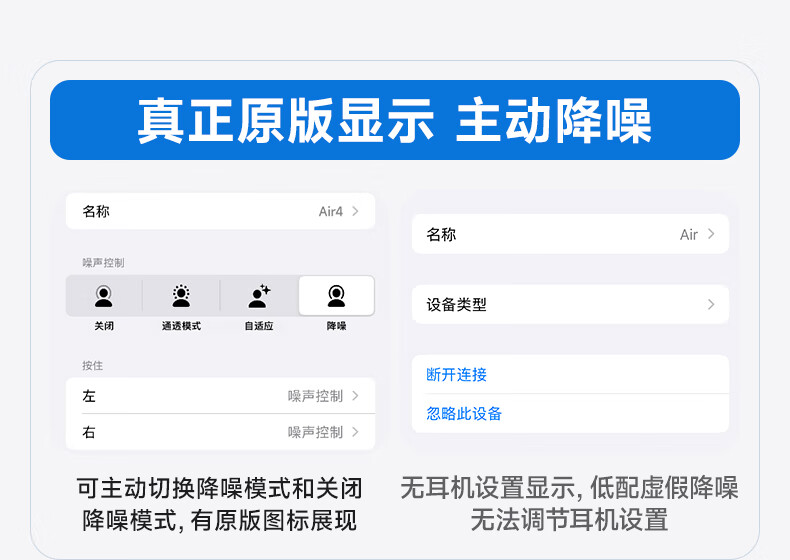Image resolution: width=790 pixels, height=560 pixels.
Task: Click the 可主动切换降噪模式和关闭 caption
Action: [x=220, y=488]
